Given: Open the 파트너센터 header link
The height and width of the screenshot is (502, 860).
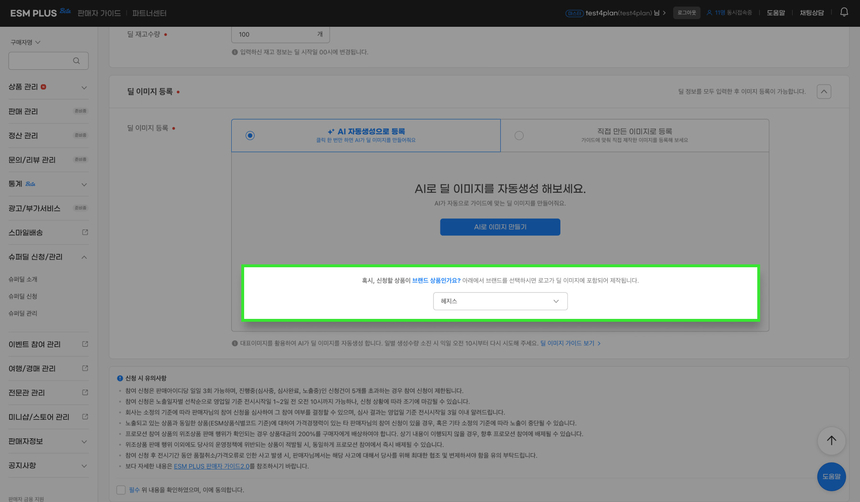Looking at the screenshot, I should [x=149, y=13].
